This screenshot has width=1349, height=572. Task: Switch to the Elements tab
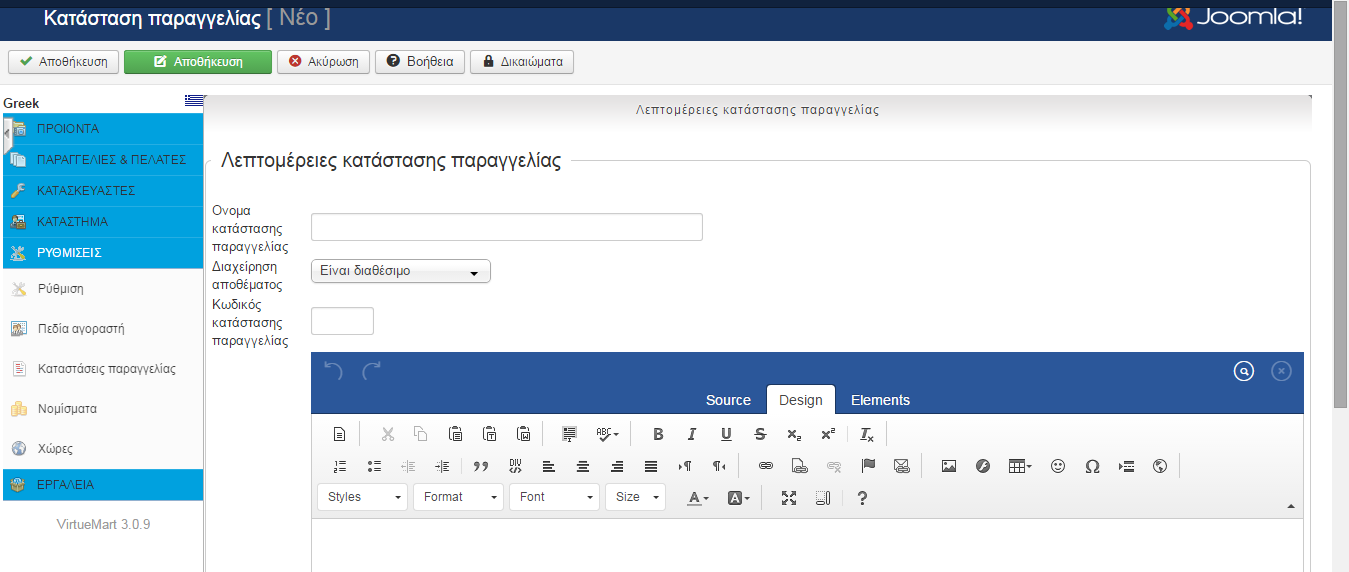(880, 400)
